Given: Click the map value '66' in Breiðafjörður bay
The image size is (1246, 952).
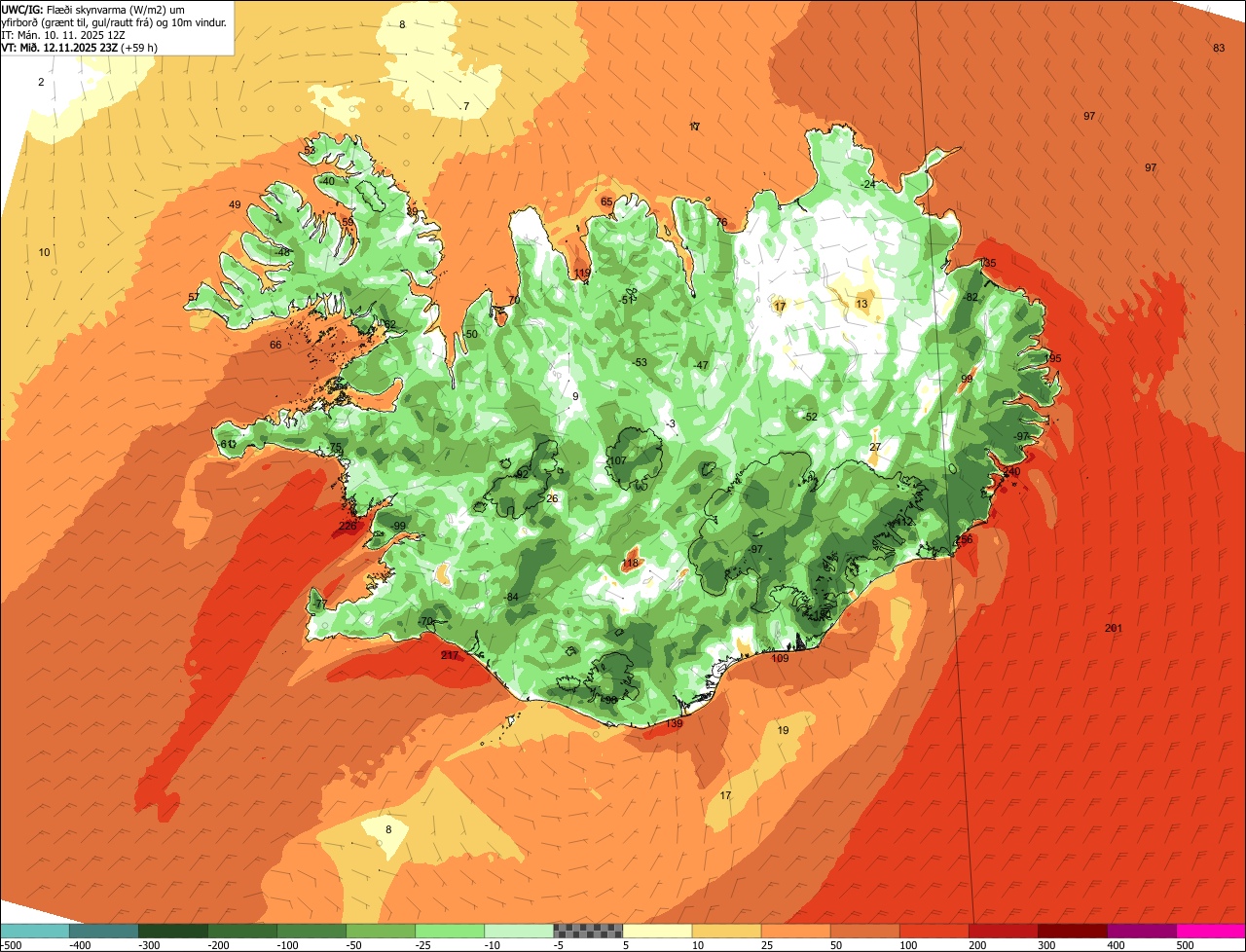Looking at the screenshot, I should tap(275, 345).
